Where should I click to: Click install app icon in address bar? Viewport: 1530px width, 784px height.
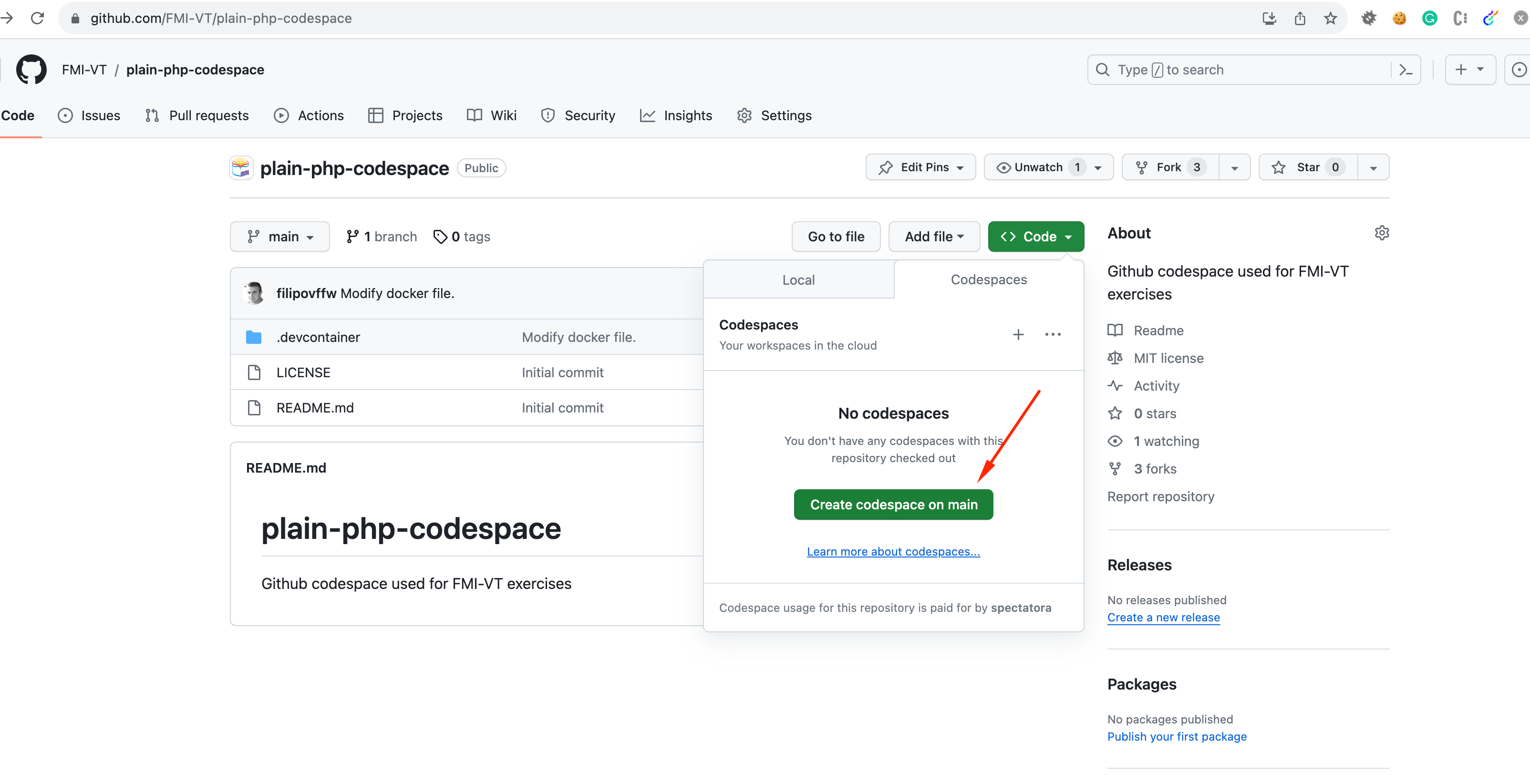point(1269,19)
